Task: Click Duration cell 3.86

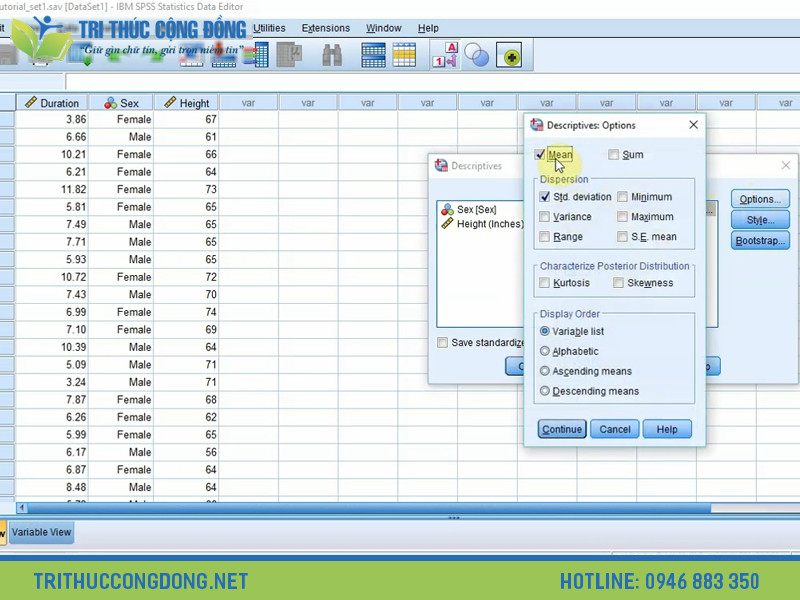Action: [x=52, y=119]
